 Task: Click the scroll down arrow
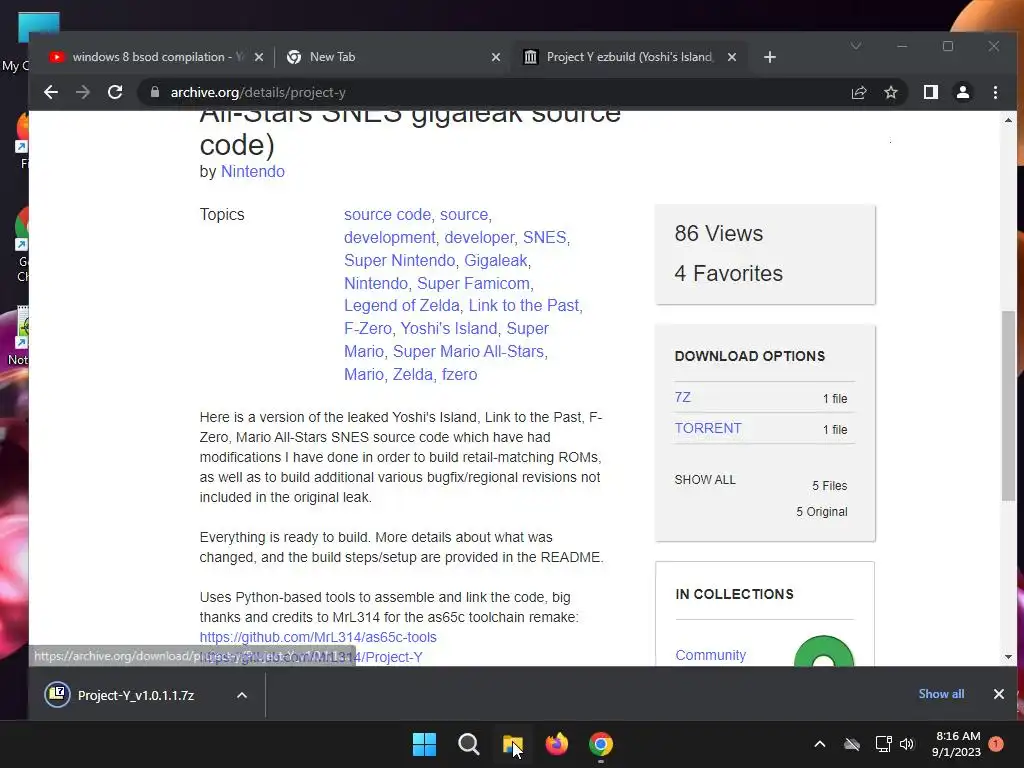(1008, 657)
